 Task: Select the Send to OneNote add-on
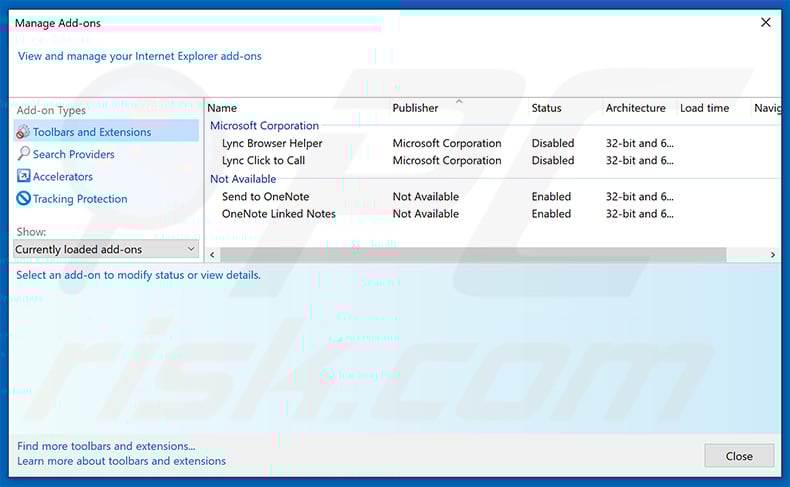[266, 196]
